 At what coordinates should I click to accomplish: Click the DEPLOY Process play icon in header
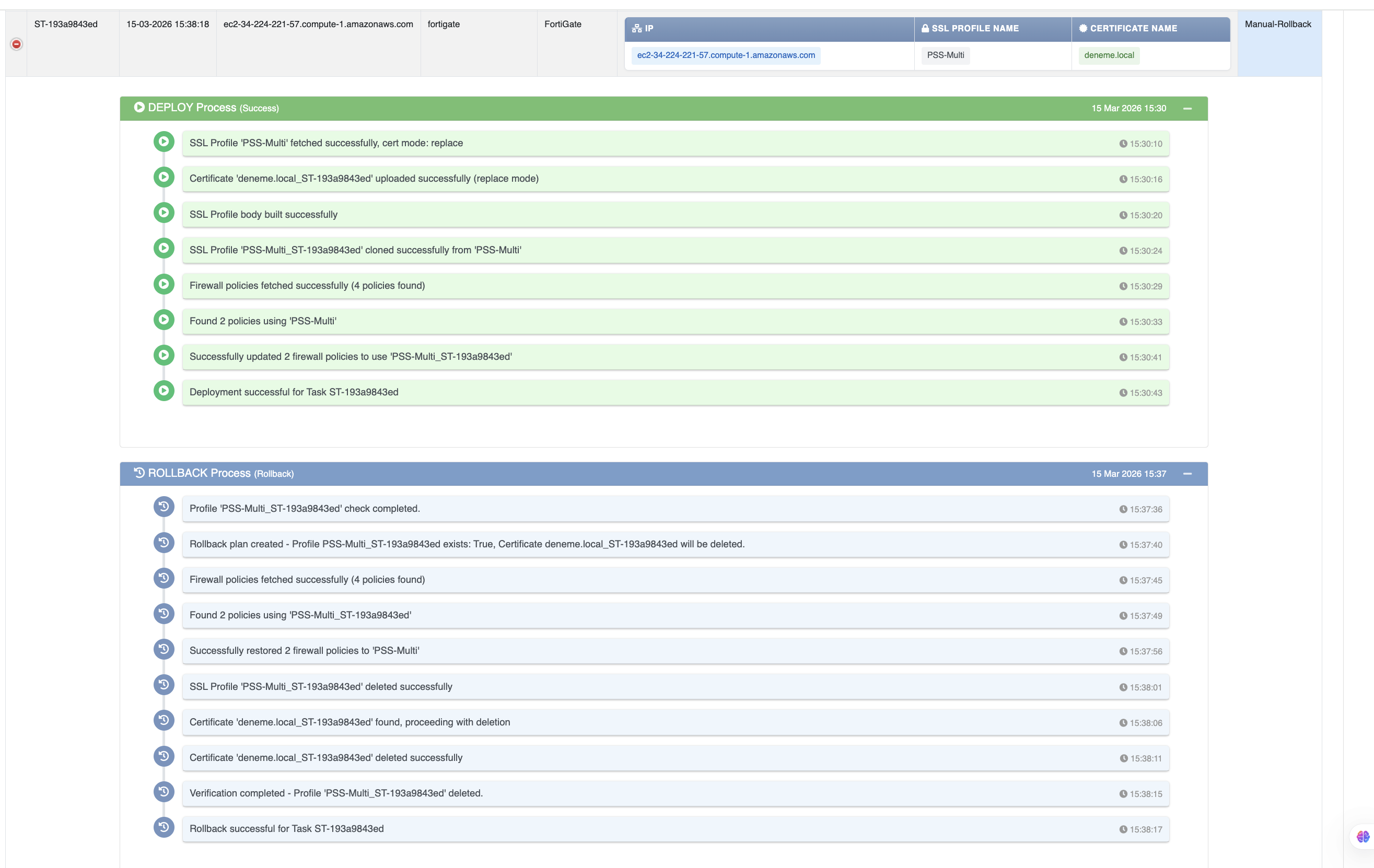click(139, 107)
